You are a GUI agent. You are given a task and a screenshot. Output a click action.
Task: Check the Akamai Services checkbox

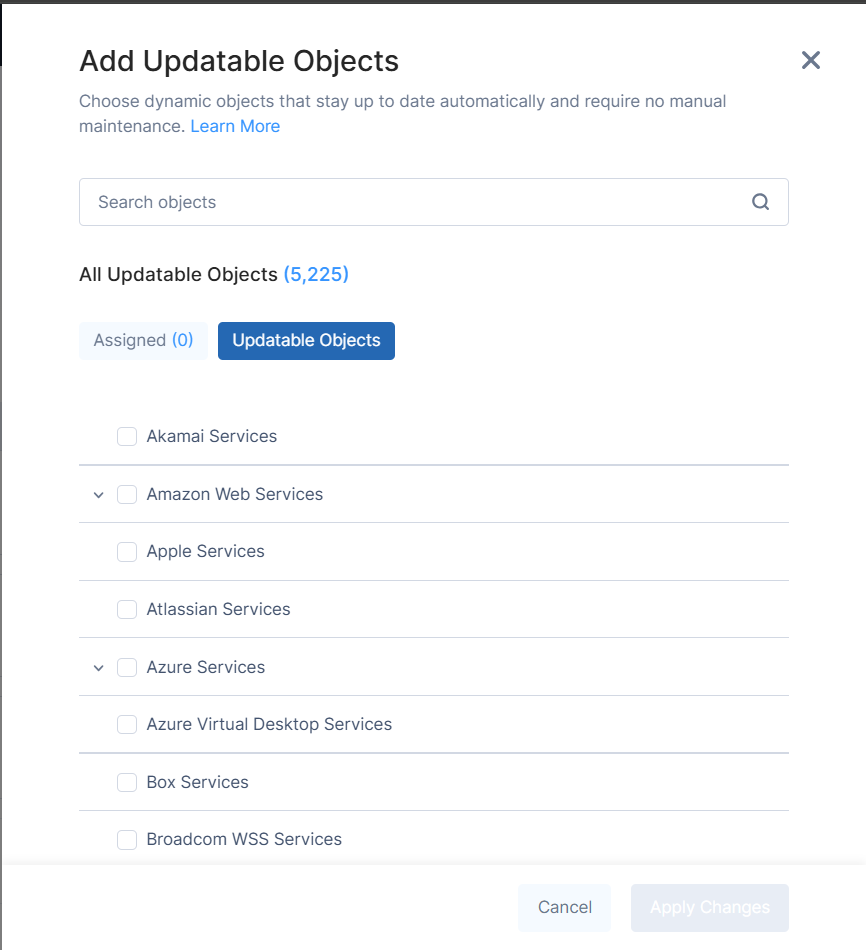pyautogui.click(x=127, y=436)
